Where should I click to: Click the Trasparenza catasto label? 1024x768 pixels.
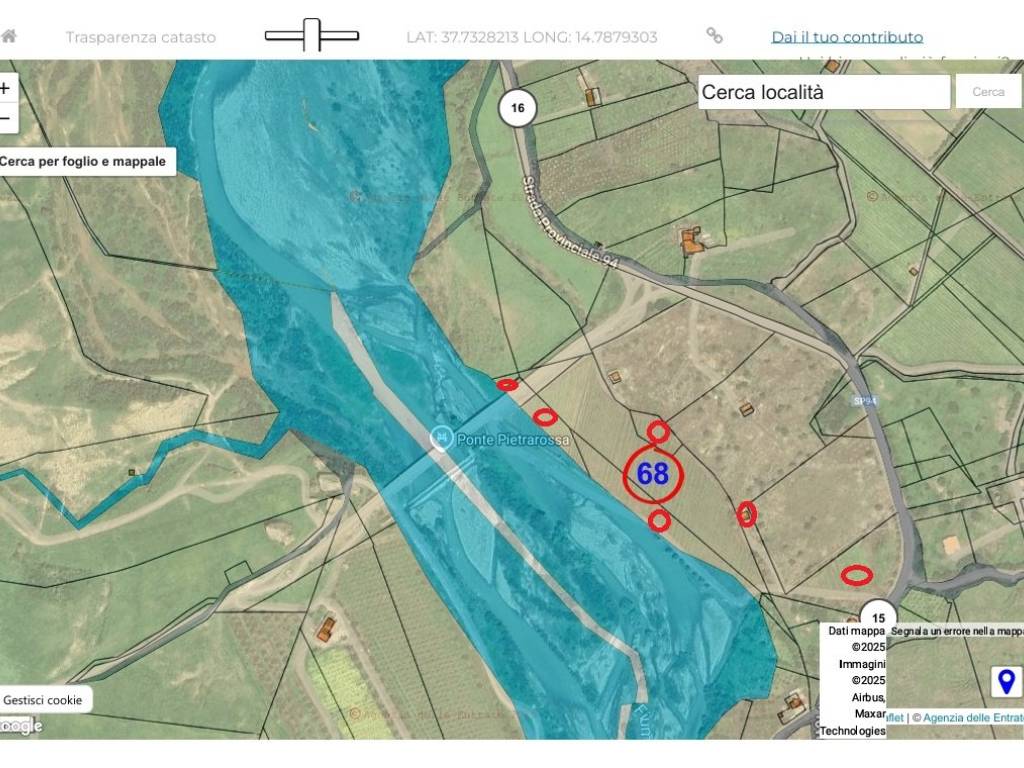point(140,37)
